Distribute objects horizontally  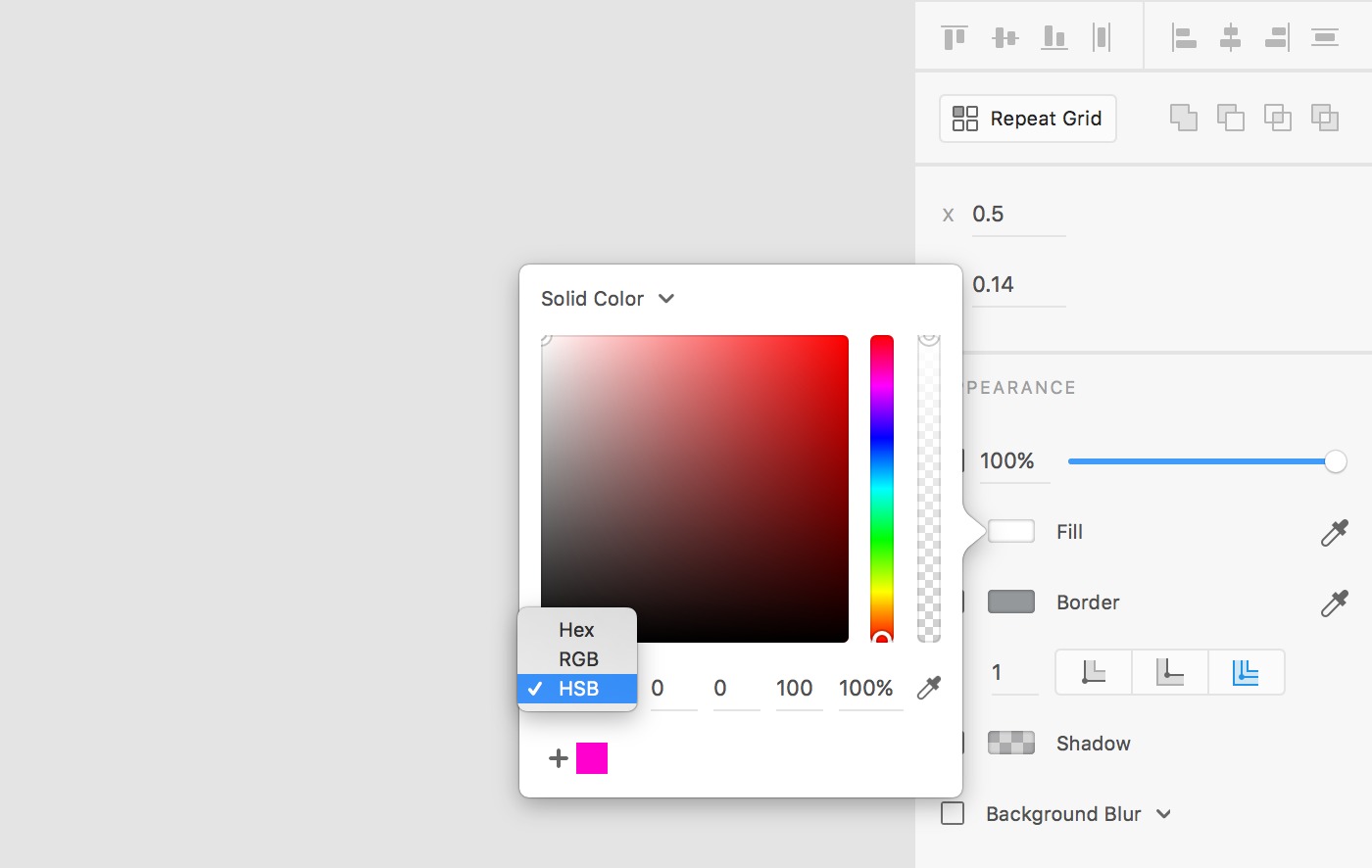point(1102,37)
